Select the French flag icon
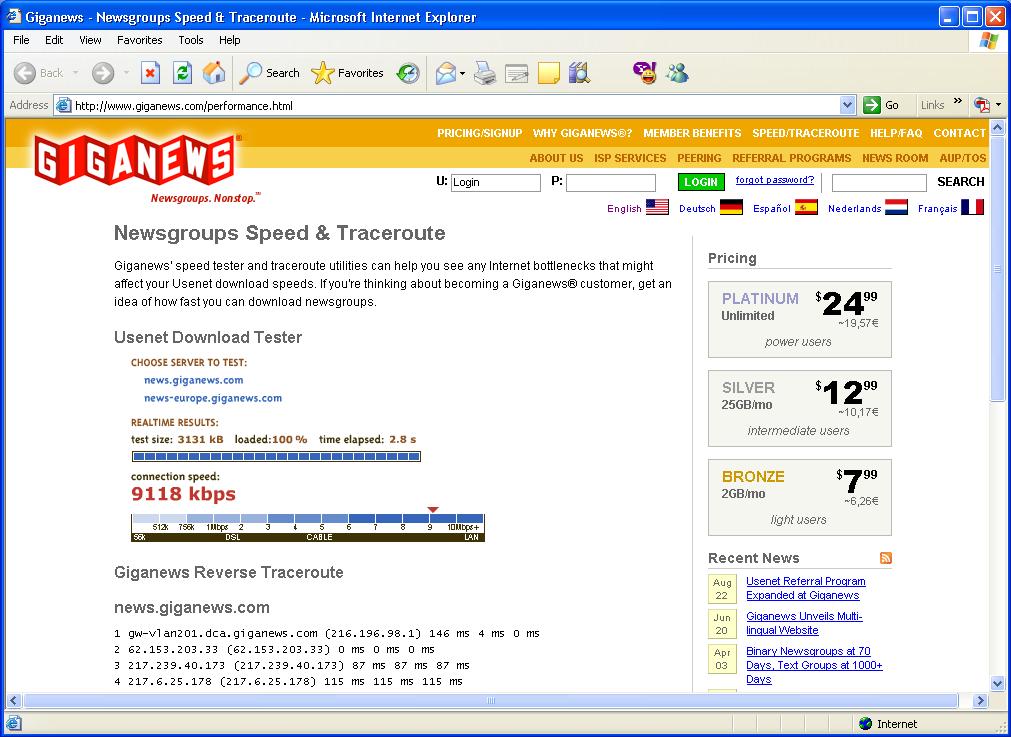Image resolution: width=1011 pixels, height=737 pixels. tap(972, 207)
